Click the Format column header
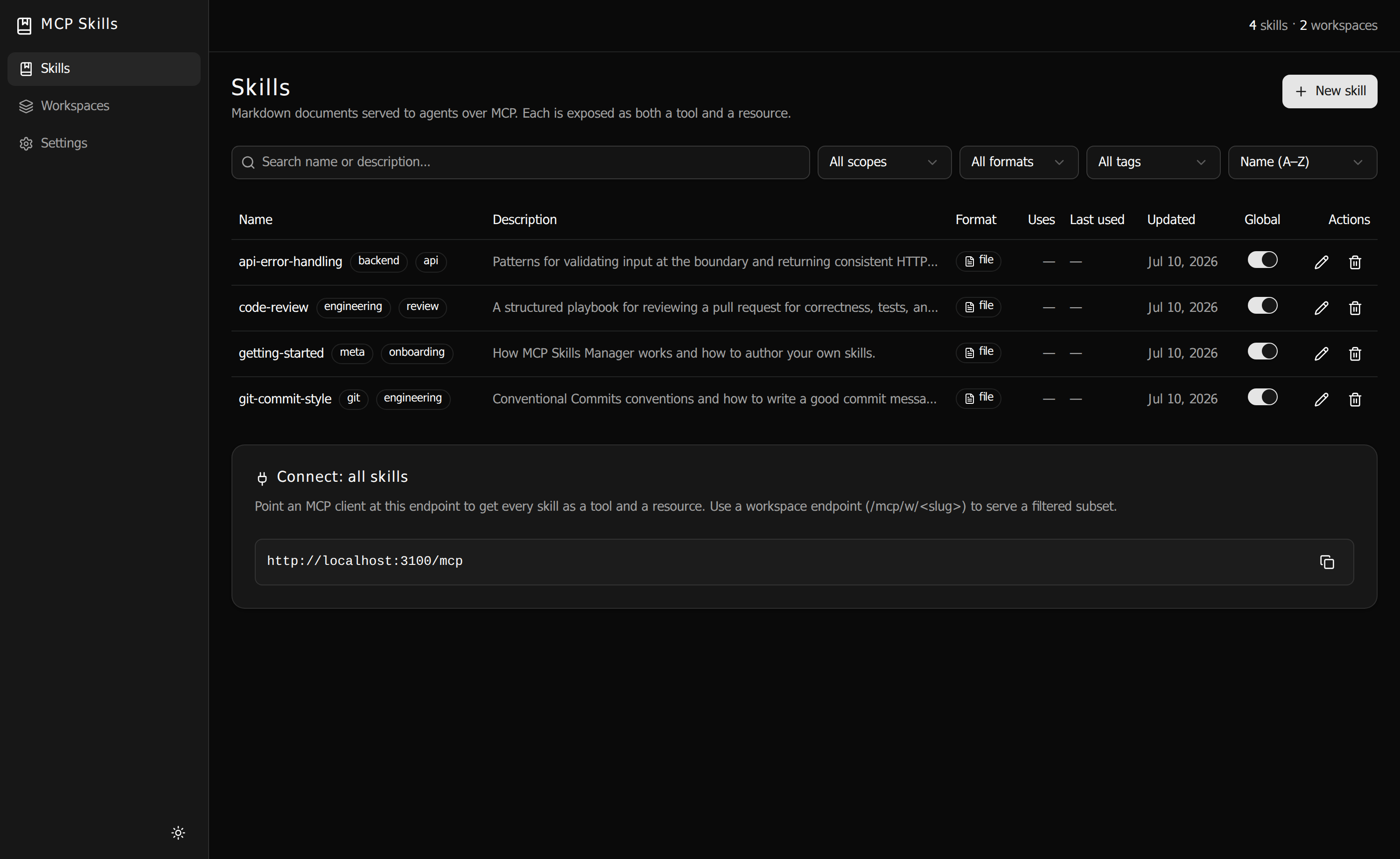Screen dimensions: 1400x859 tap(976, 220)
